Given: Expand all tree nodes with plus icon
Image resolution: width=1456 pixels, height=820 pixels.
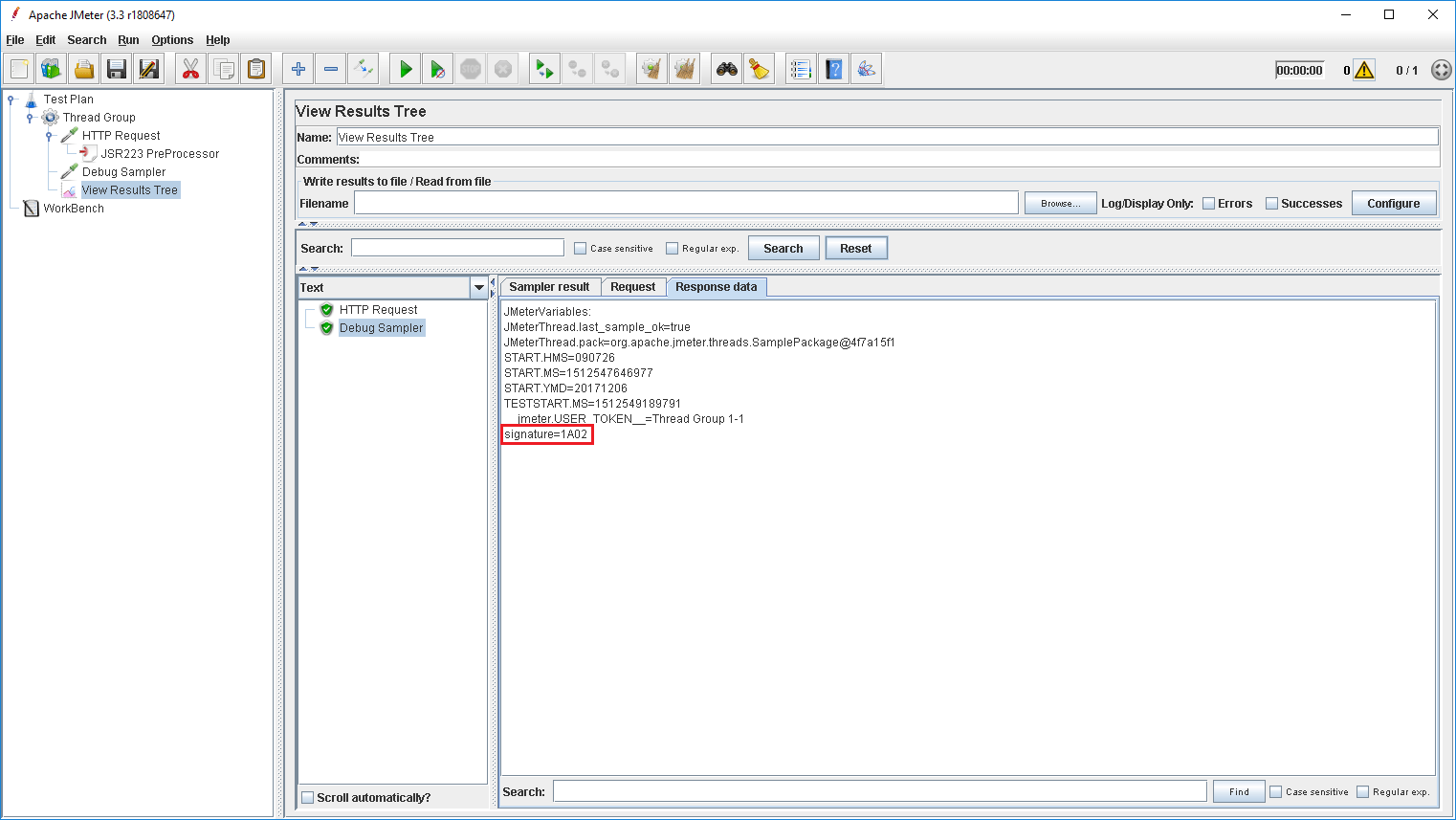Looking at the screenshot, I should coord(298,69).
